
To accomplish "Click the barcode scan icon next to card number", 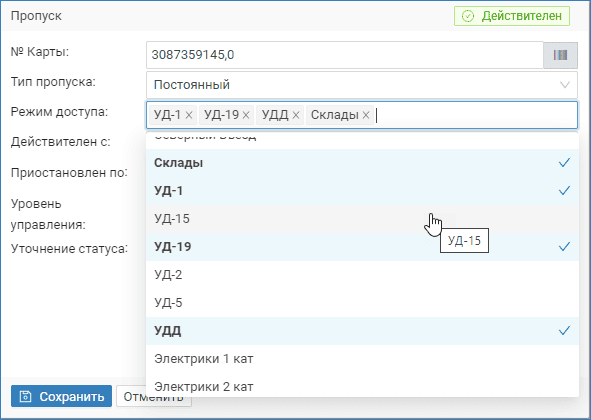I will click(560, 55).
